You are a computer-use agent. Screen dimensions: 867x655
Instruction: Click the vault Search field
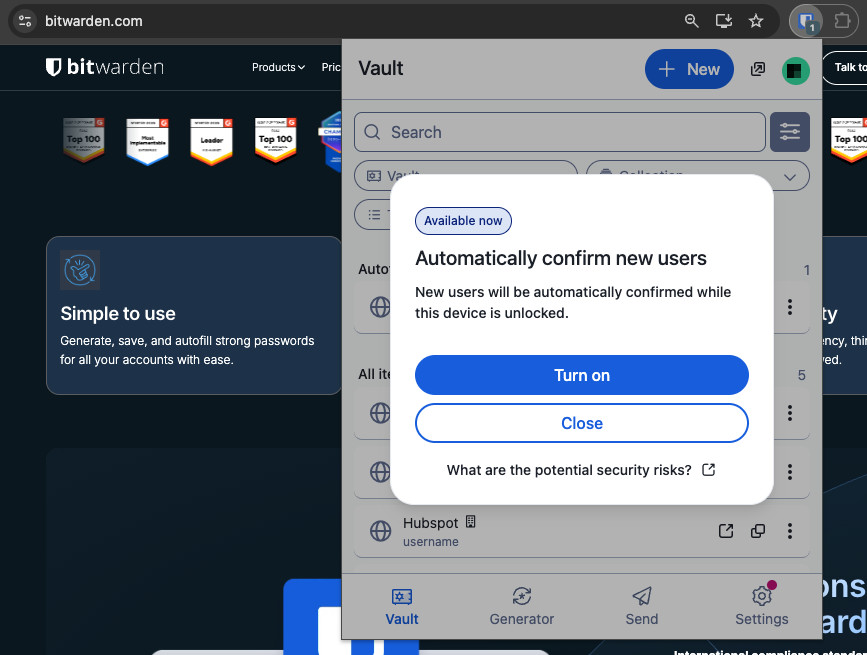pos(560,132)
